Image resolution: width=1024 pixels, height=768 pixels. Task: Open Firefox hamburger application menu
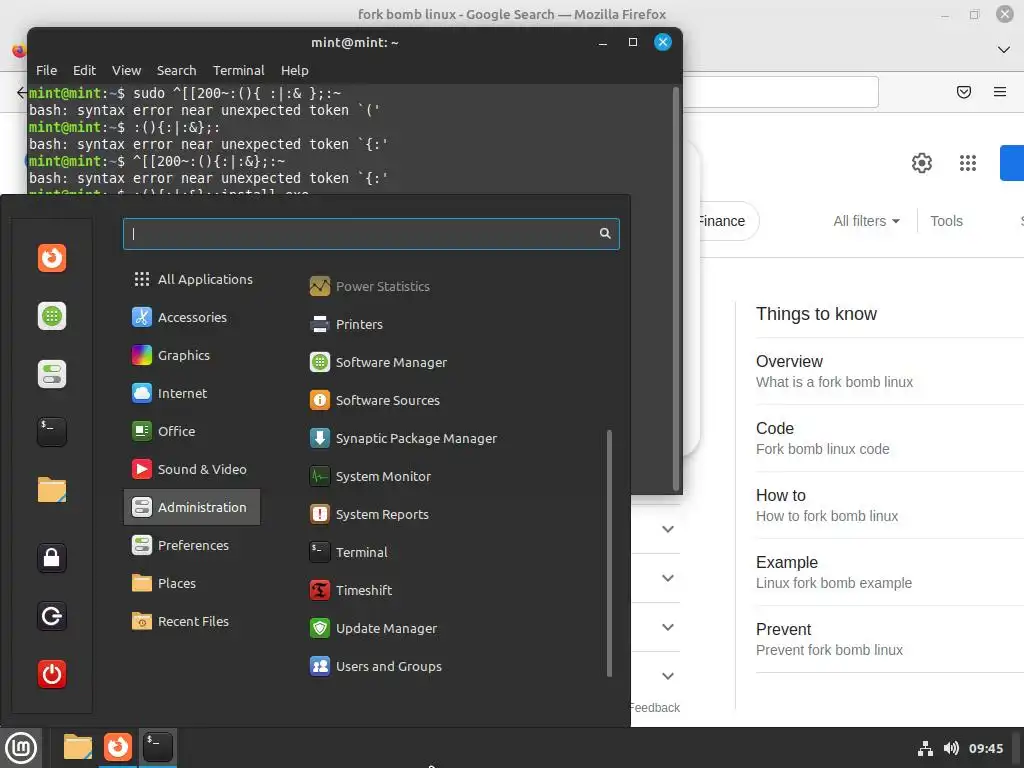coord(999,92)
